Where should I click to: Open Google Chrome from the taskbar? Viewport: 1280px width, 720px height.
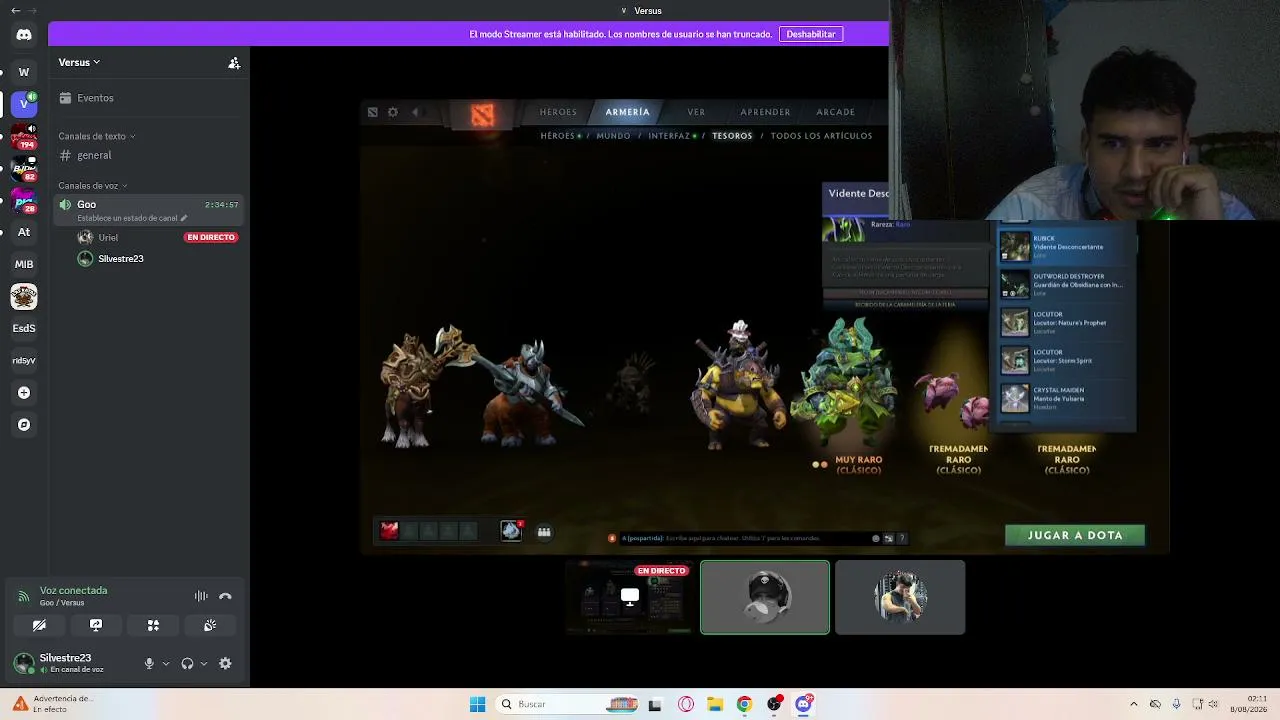(x=744, y=704)
